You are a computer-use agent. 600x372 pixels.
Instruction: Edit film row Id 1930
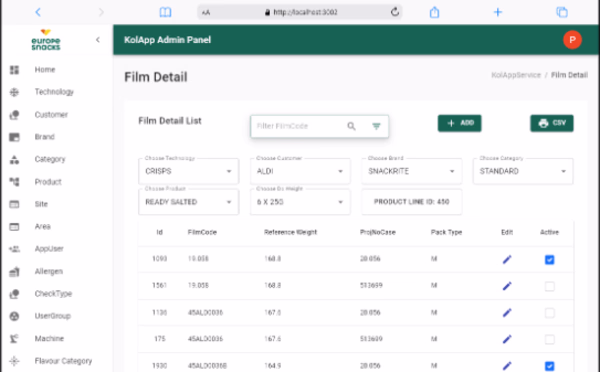pyautogui.click(x=507, y=366)
